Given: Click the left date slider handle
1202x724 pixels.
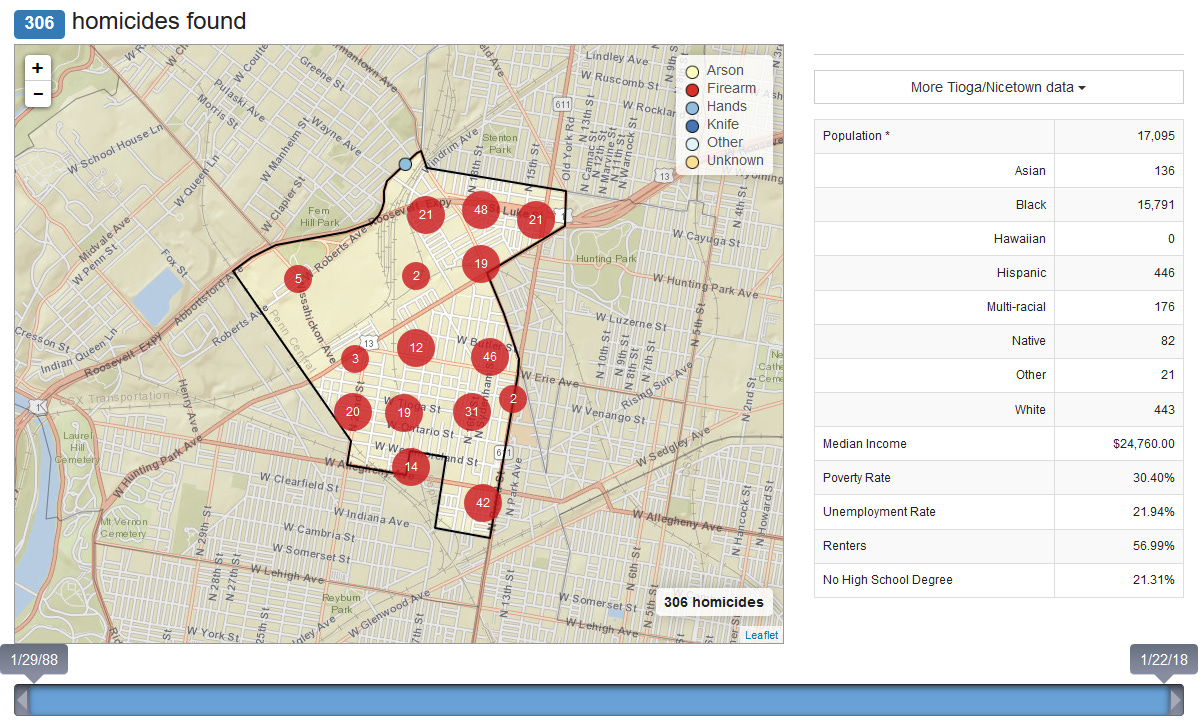Looking at the screenshot, I should pyautogui.click(x=22, y=699).
